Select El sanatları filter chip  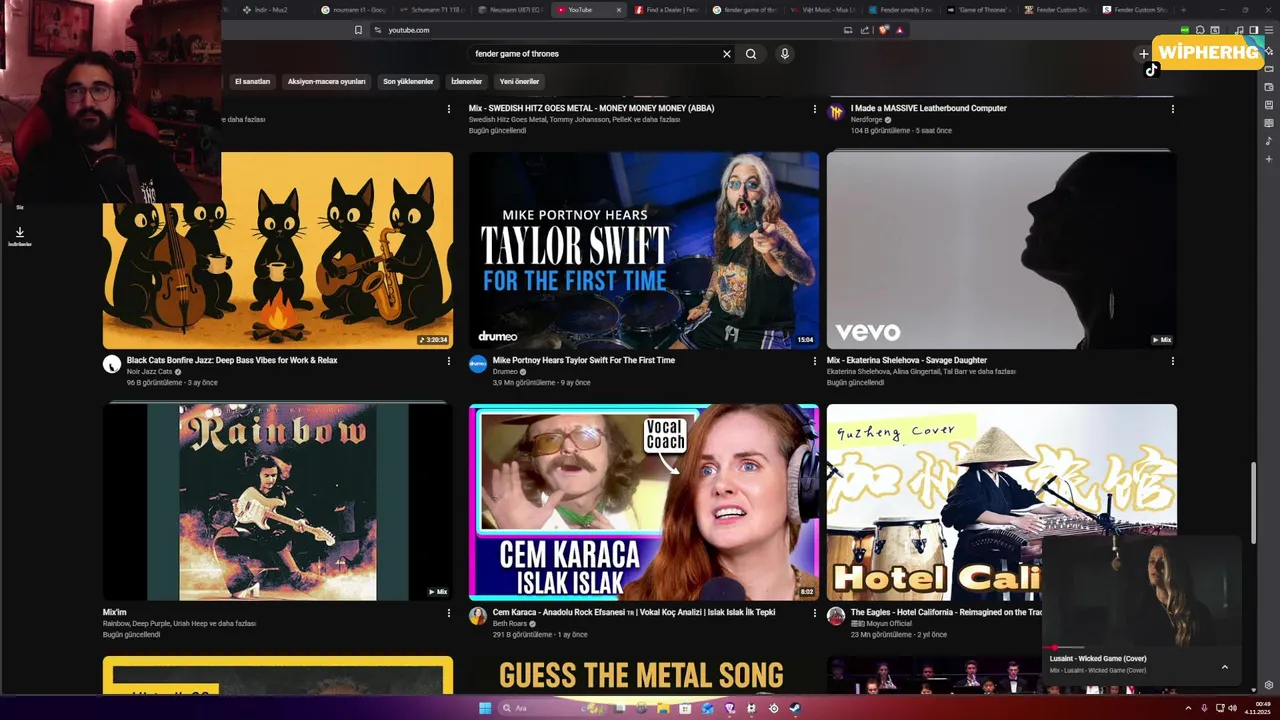pos(252,82)
